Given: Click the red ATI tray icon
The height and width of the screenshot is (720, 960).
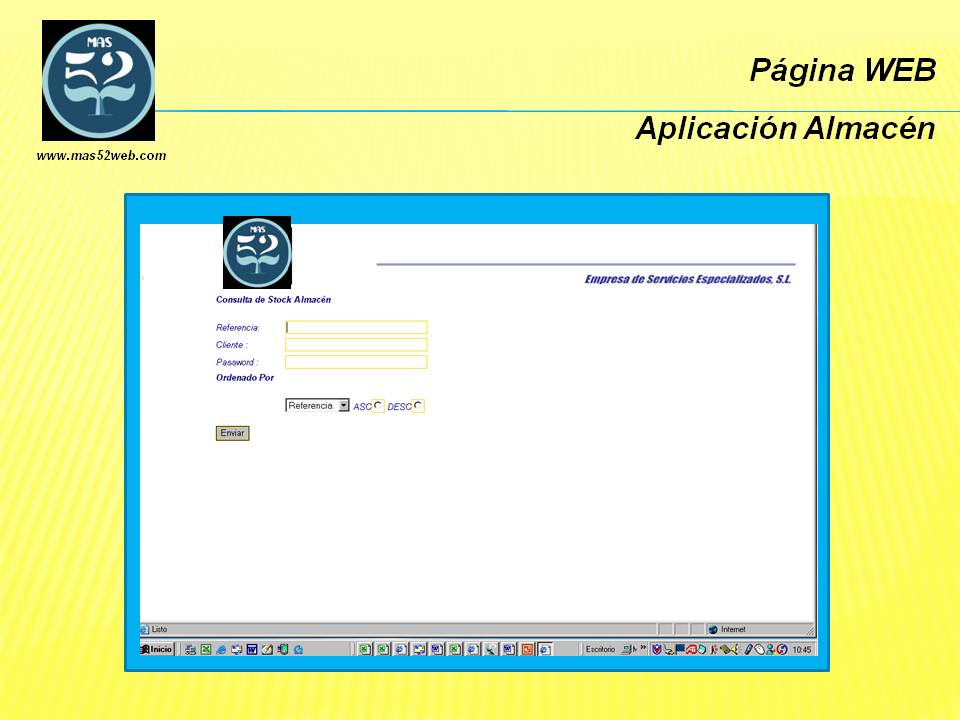Looking at the screenshot, I should [x=690, y=649].
